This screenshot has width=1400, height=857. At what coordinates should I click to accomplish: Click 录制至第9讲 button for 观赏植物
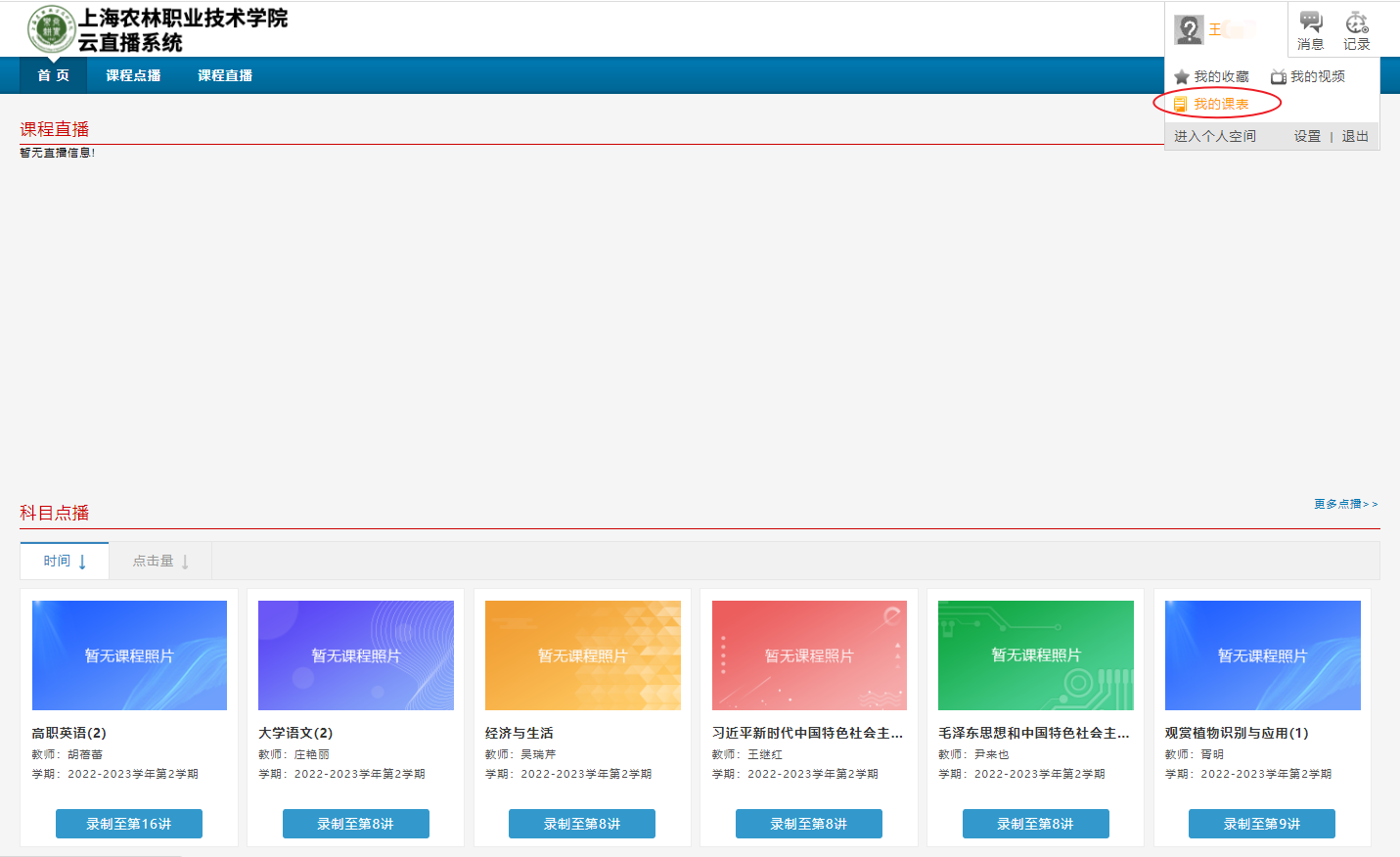coord(1262,824)
